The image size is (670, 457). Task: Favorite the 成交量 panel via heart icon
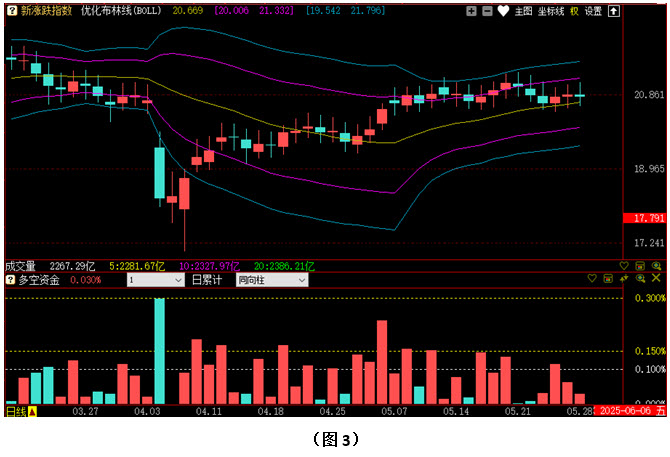click(624, 266)
